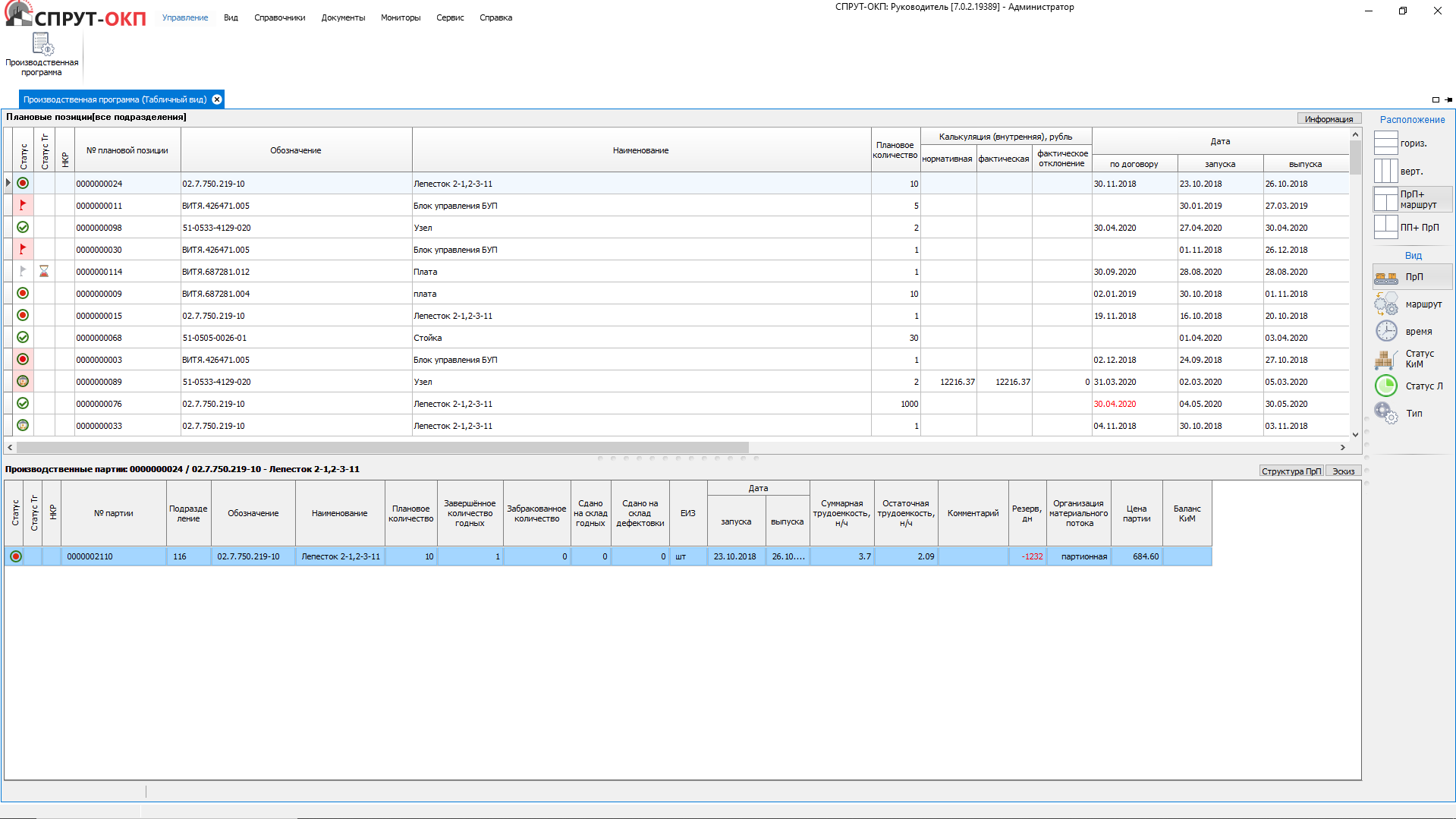Click the Информация button

tap(1328, 119)
